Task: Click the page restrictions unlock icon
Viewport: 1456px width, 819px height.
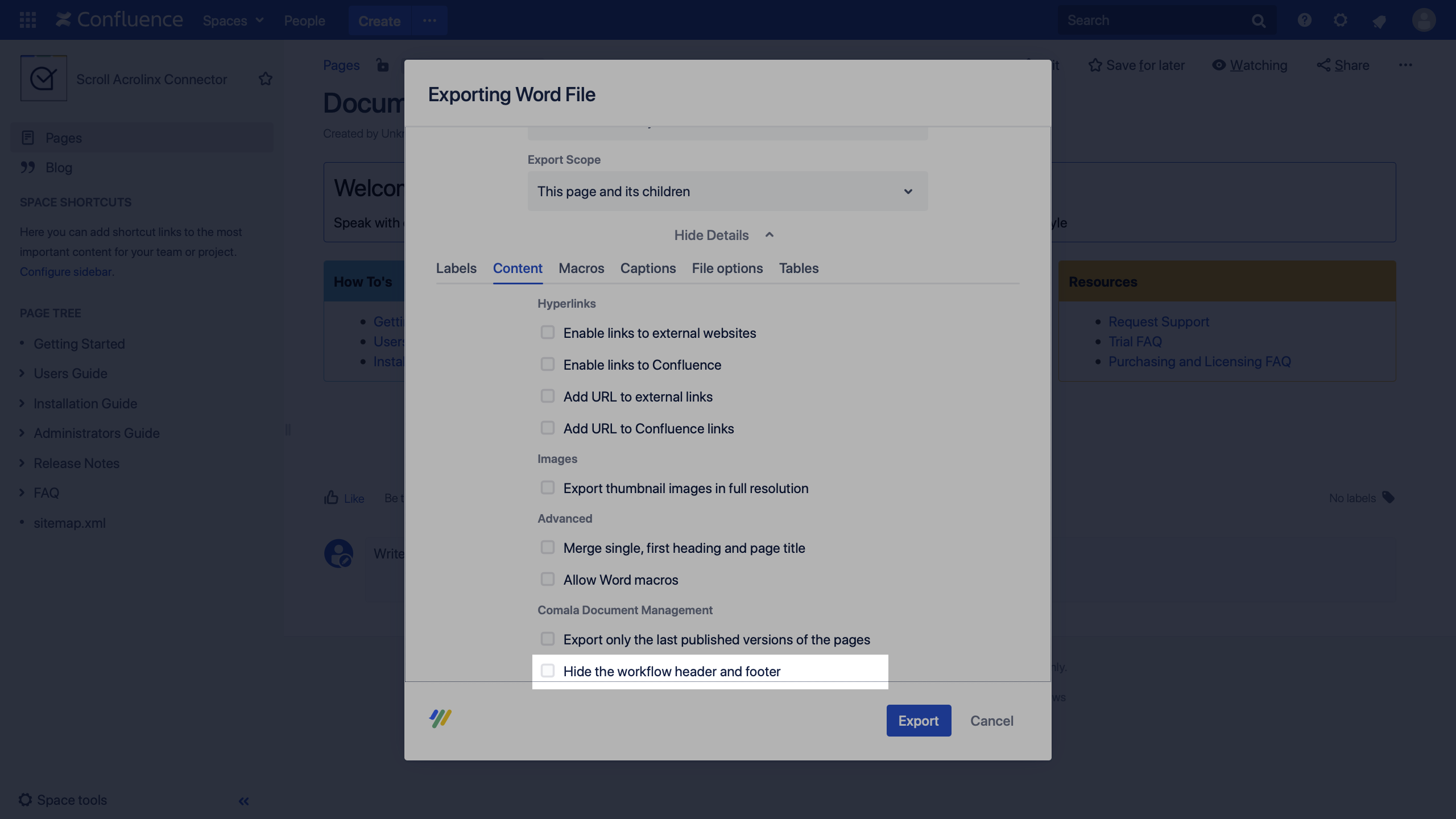Action: (383, 65)
